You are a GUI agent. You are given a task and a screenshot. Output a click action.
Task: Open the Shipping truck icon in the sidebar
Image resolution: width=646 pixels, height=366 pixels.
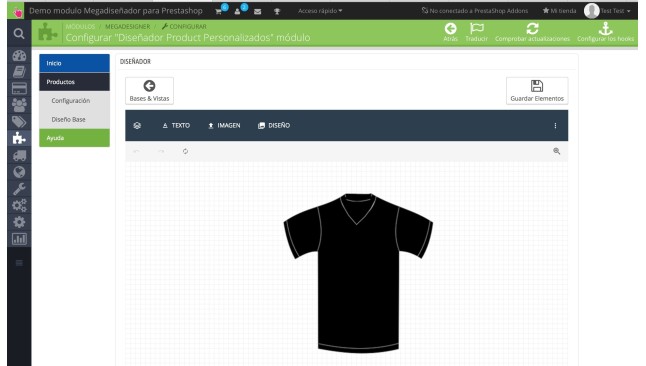[x=19, y=155]
